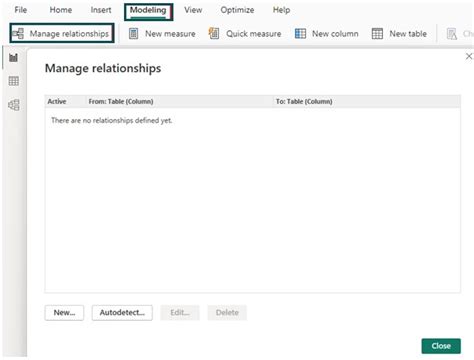The image size is (474, 360).
Task: Open the Insert ribbon tab
Action: [101, 10]
